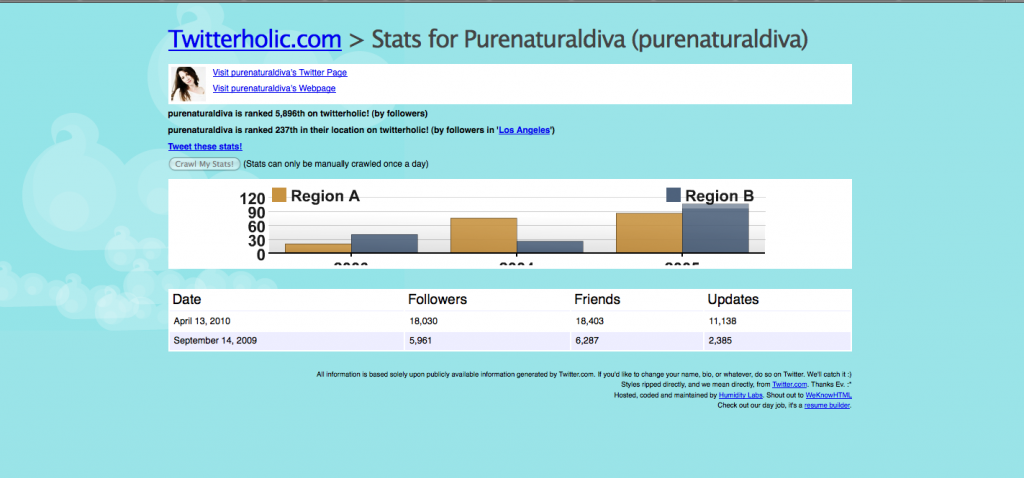Click the middle tall orange bar
1024x478 pixels.
484,235
